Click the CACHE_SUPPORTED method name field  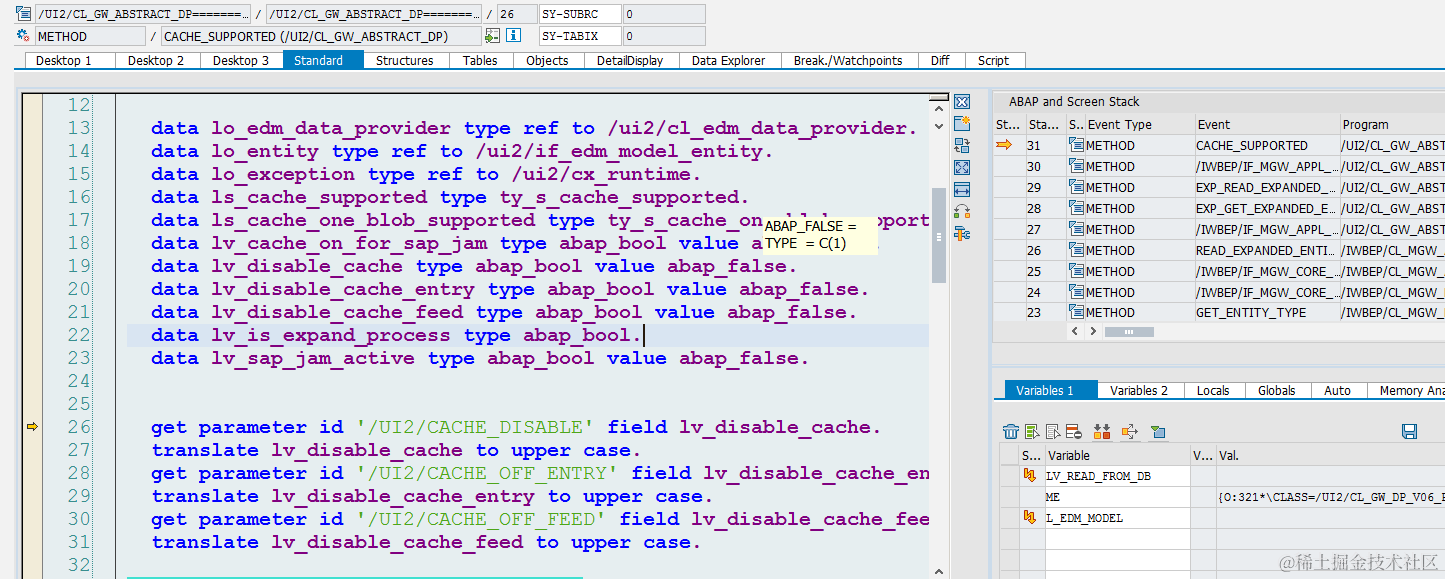click(321, 36)
